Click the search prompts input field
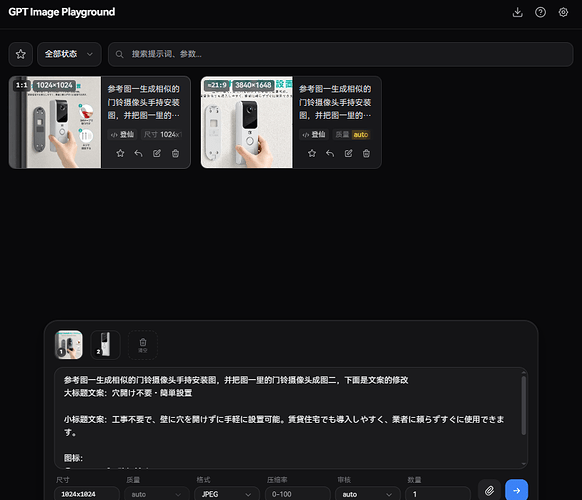The height and width of the screenshot is (500, 582). 340,54
